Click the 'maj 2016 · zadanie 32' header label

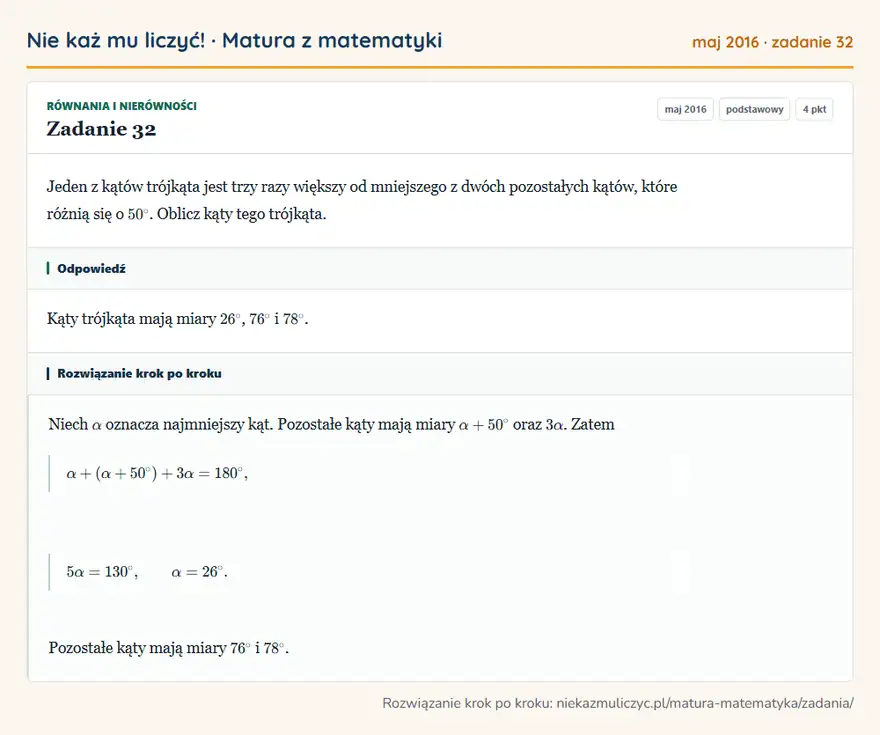(x=772, y=43)
